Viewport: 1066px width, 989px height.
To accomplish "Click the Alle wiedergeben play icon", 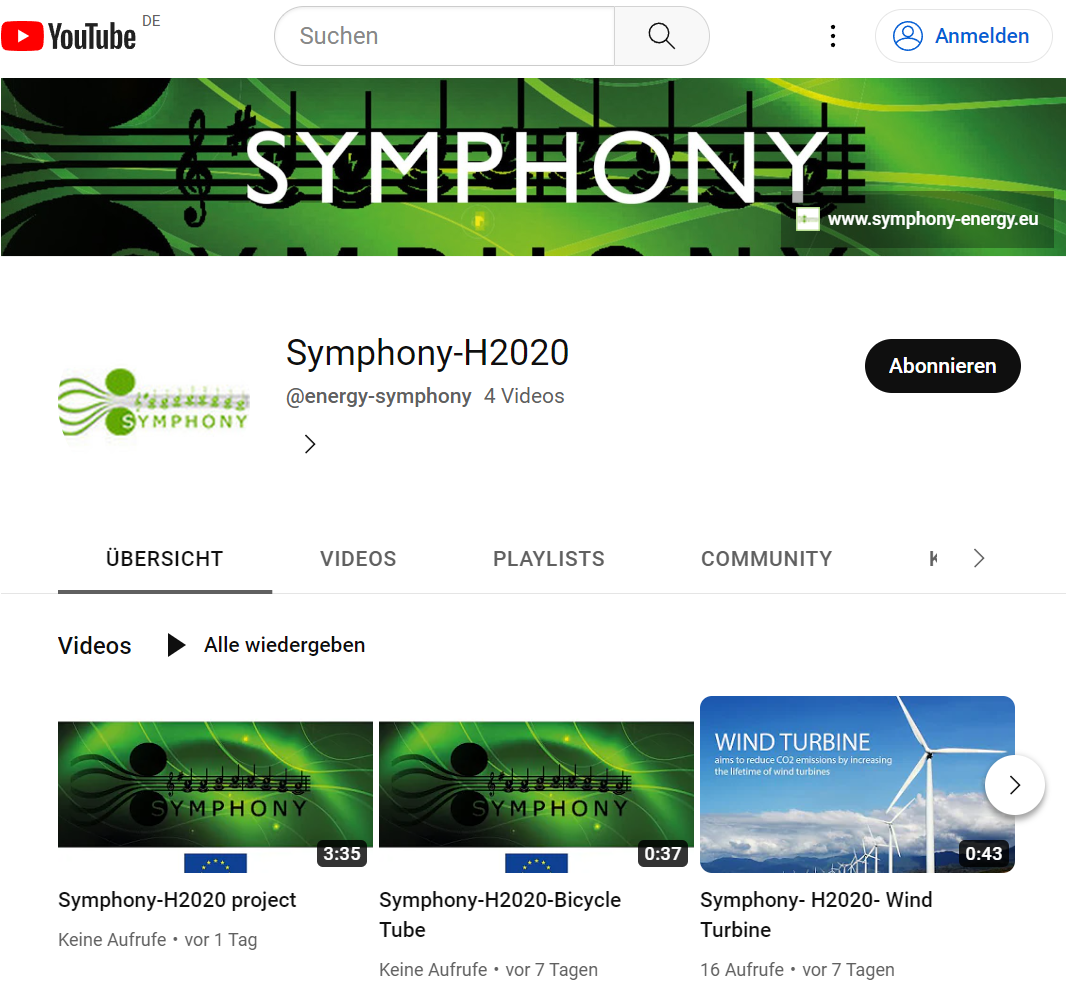I will click(x=177, y=645).
